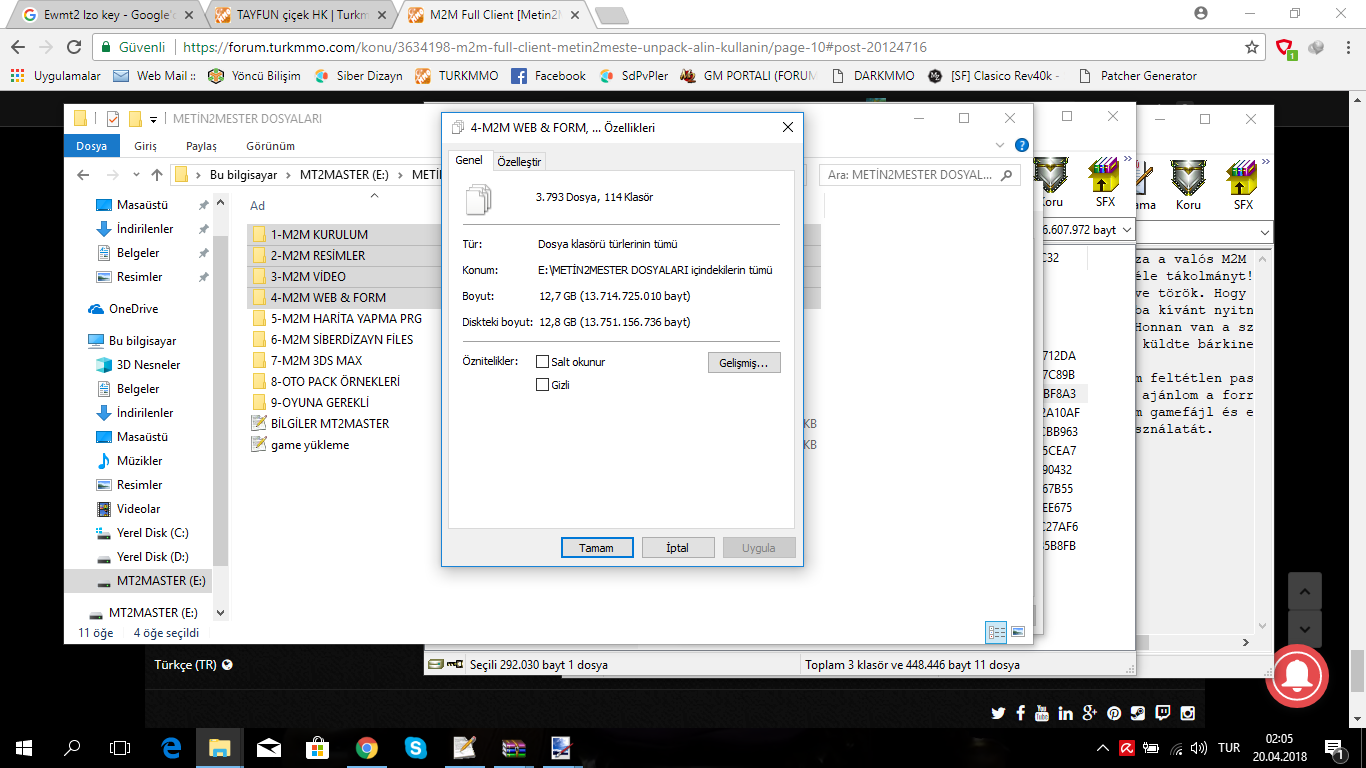Viewport: 1366px width, 768px height.
Task: Confirm with the Tamam button
Action: [597, 548]
